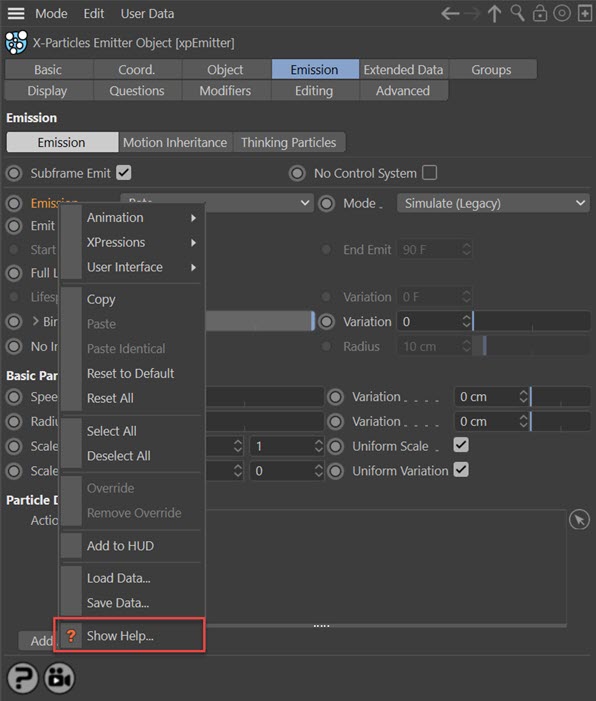Expand the Birthrate row chevron
The image size is (596, 701).
pos(35,321)
